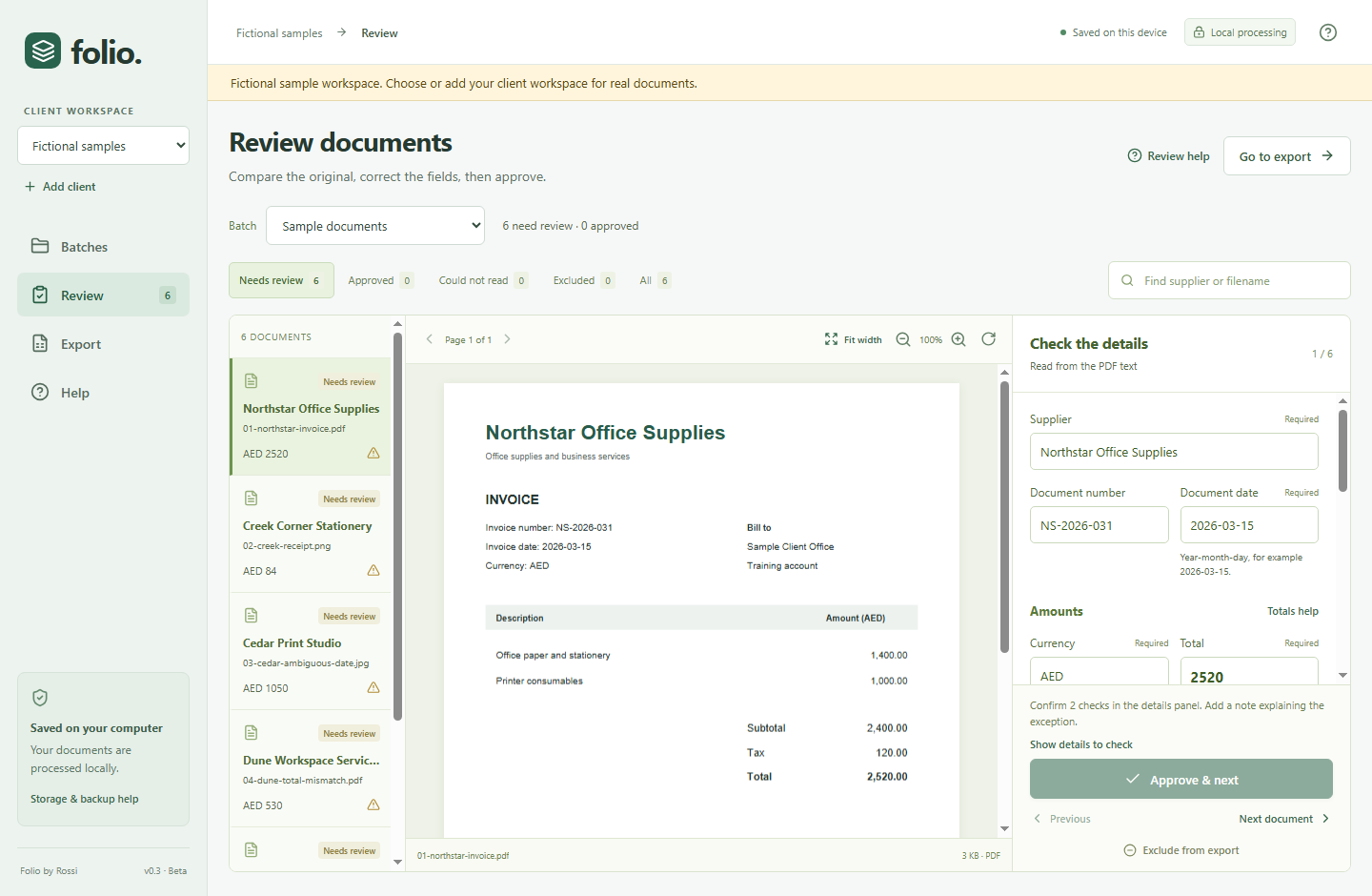Click document icon on Cedar Print Studio card
The height and width of the screenshot is (896, 1372).
pos(252,615)
